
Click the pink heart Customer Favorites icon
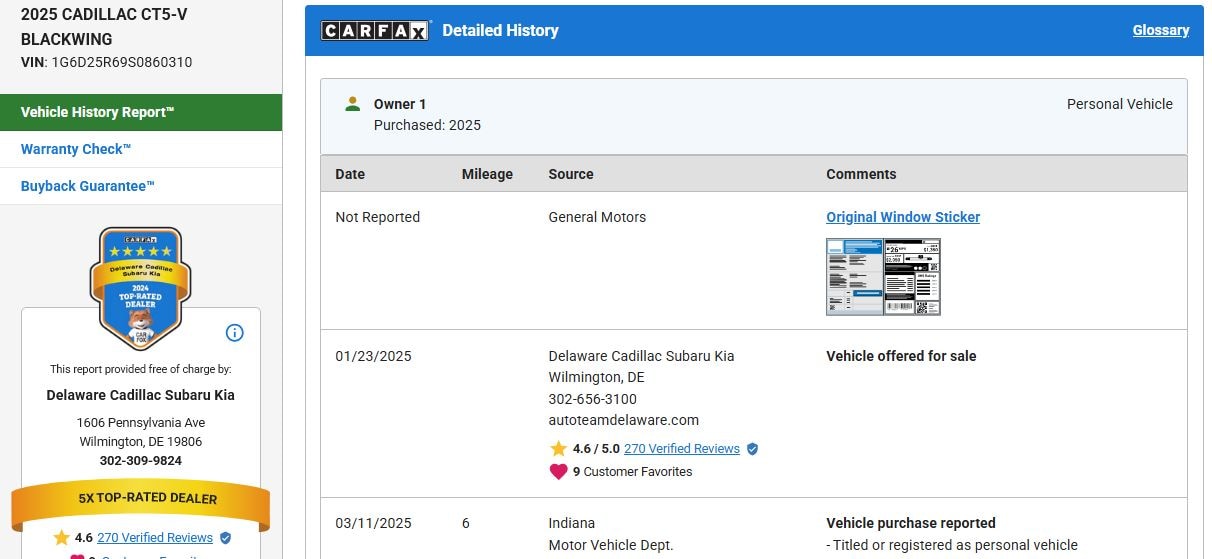click(x=558, y=471)
